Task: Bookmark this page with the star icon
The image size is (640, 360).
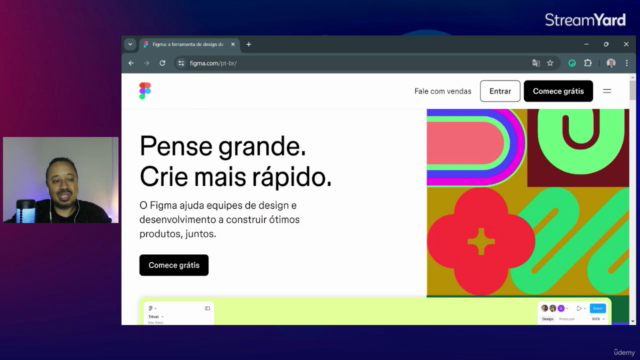Action: [x=550, y=63]
